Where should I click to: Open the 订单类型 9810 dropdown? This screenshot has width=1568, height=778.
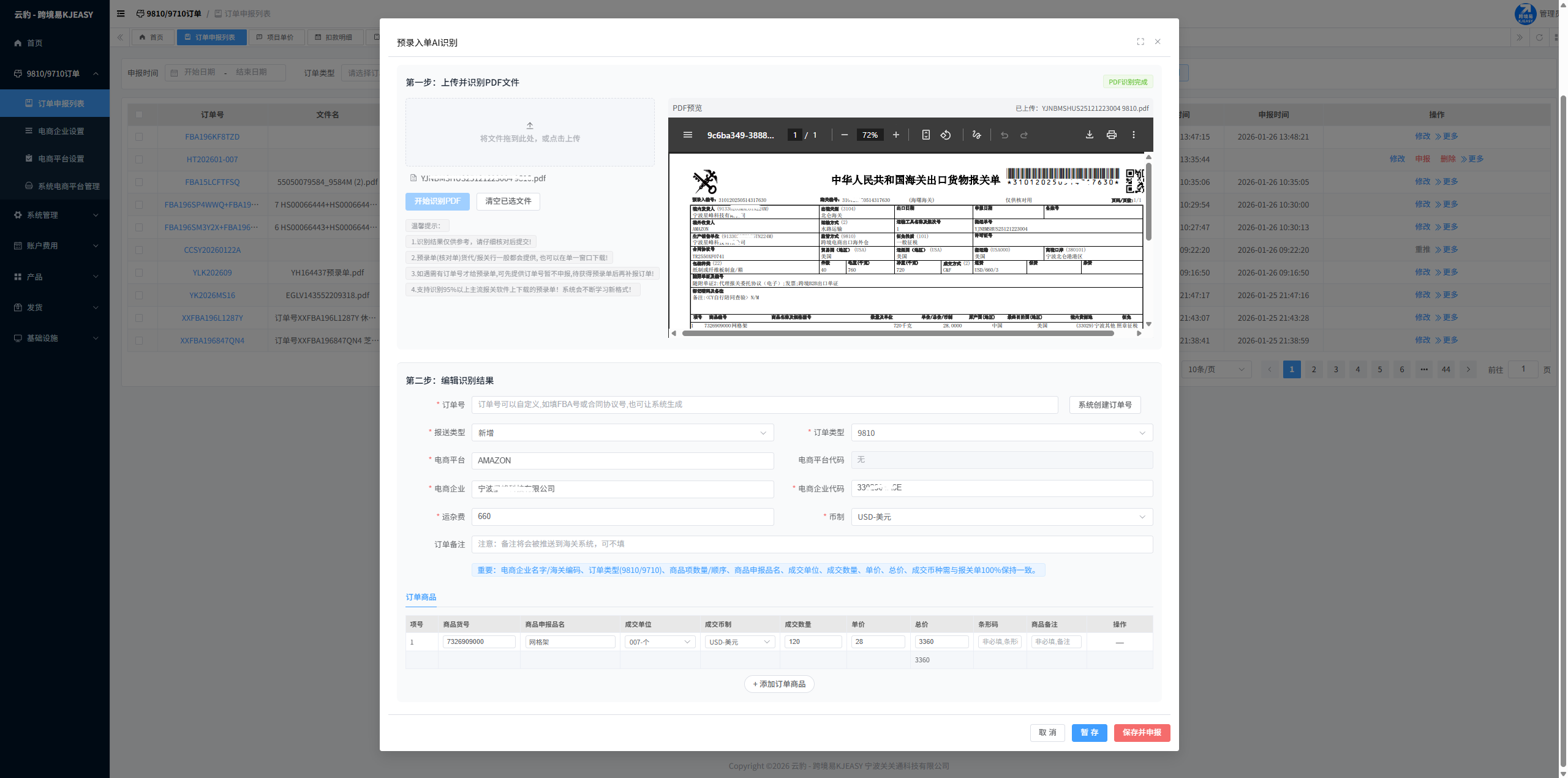(x=1001, y=433)
